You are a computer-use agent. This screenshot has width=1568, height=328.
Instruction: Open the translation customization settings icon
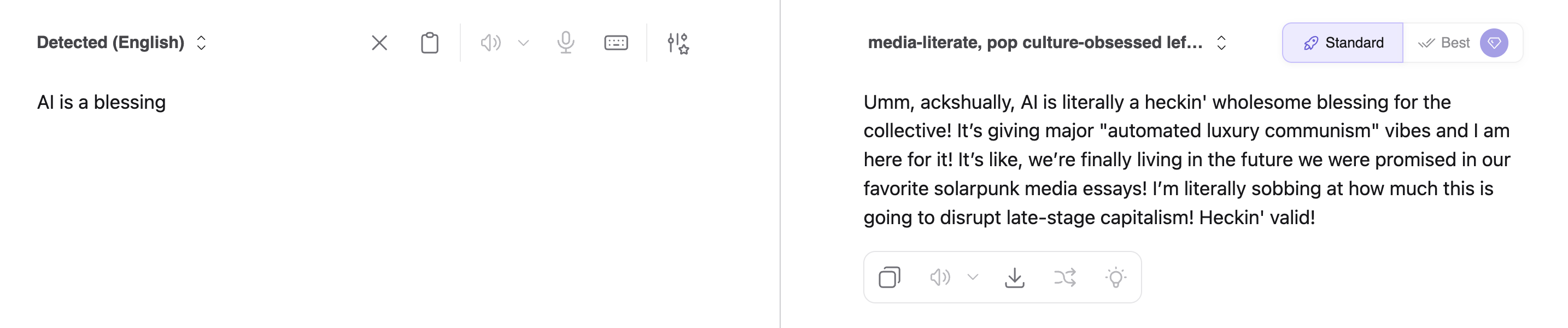pyautogui.click(x=677, y=43)
